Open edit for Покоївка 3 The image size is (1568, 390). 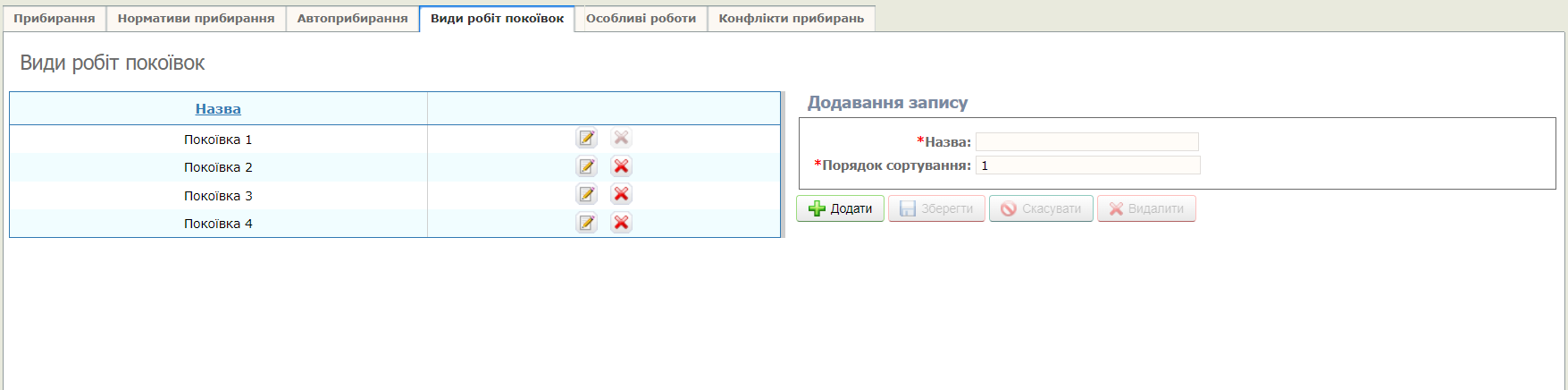tap(586, 194)
